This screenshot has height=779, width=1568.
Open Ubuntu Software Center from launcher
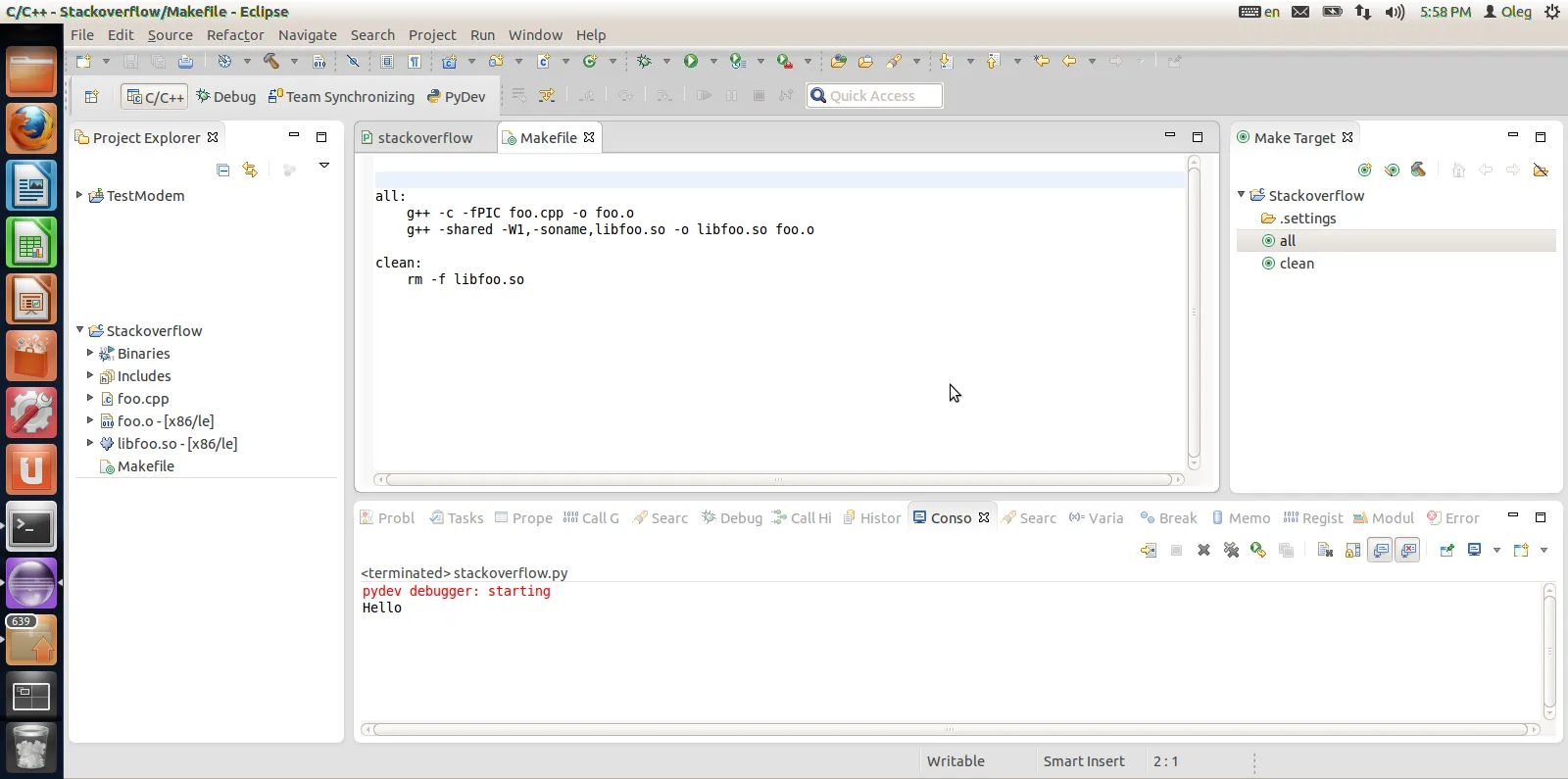coord(31,356)
